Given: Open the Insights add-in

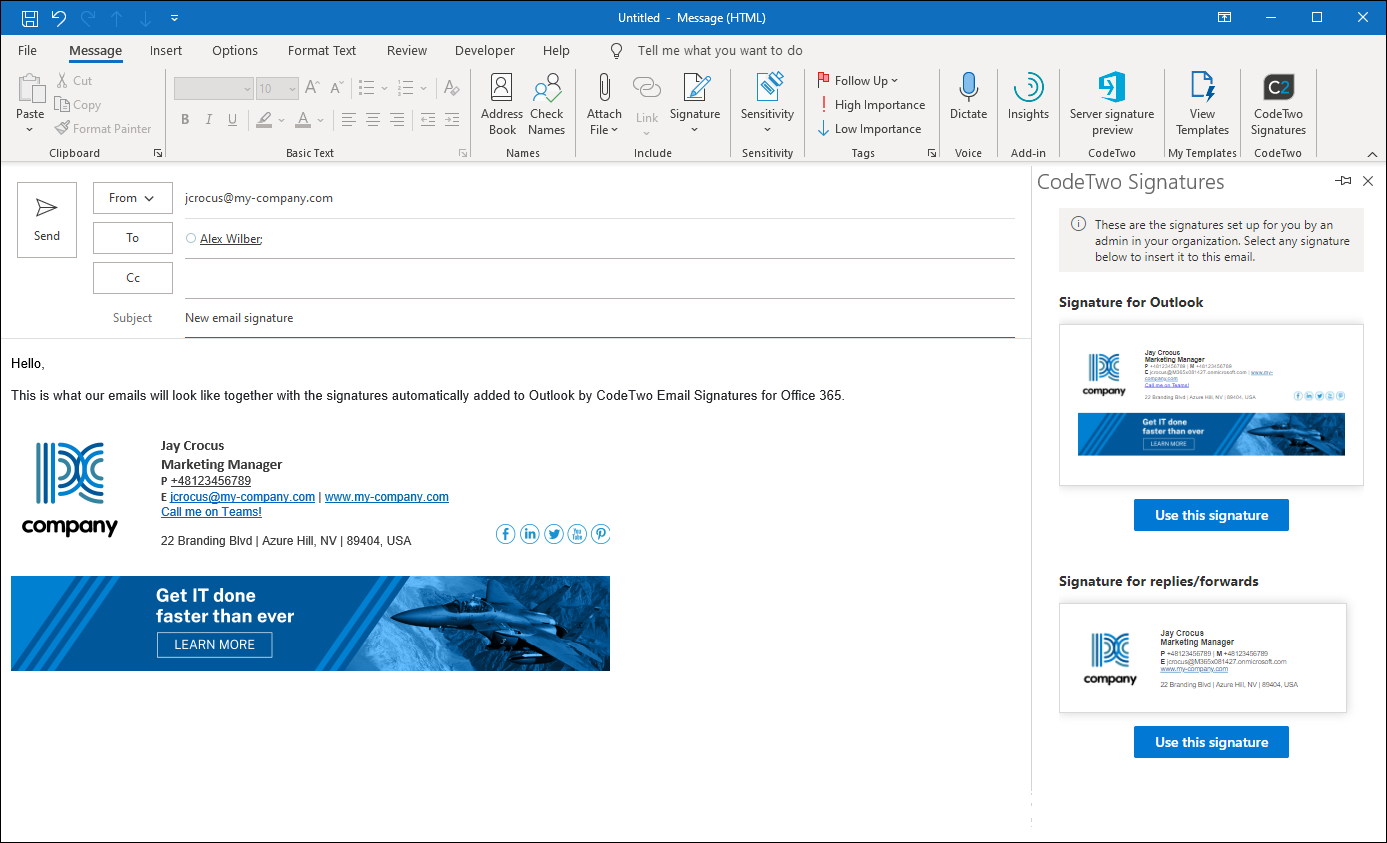Looking at the screenshot, I should tap(1028, 97).
